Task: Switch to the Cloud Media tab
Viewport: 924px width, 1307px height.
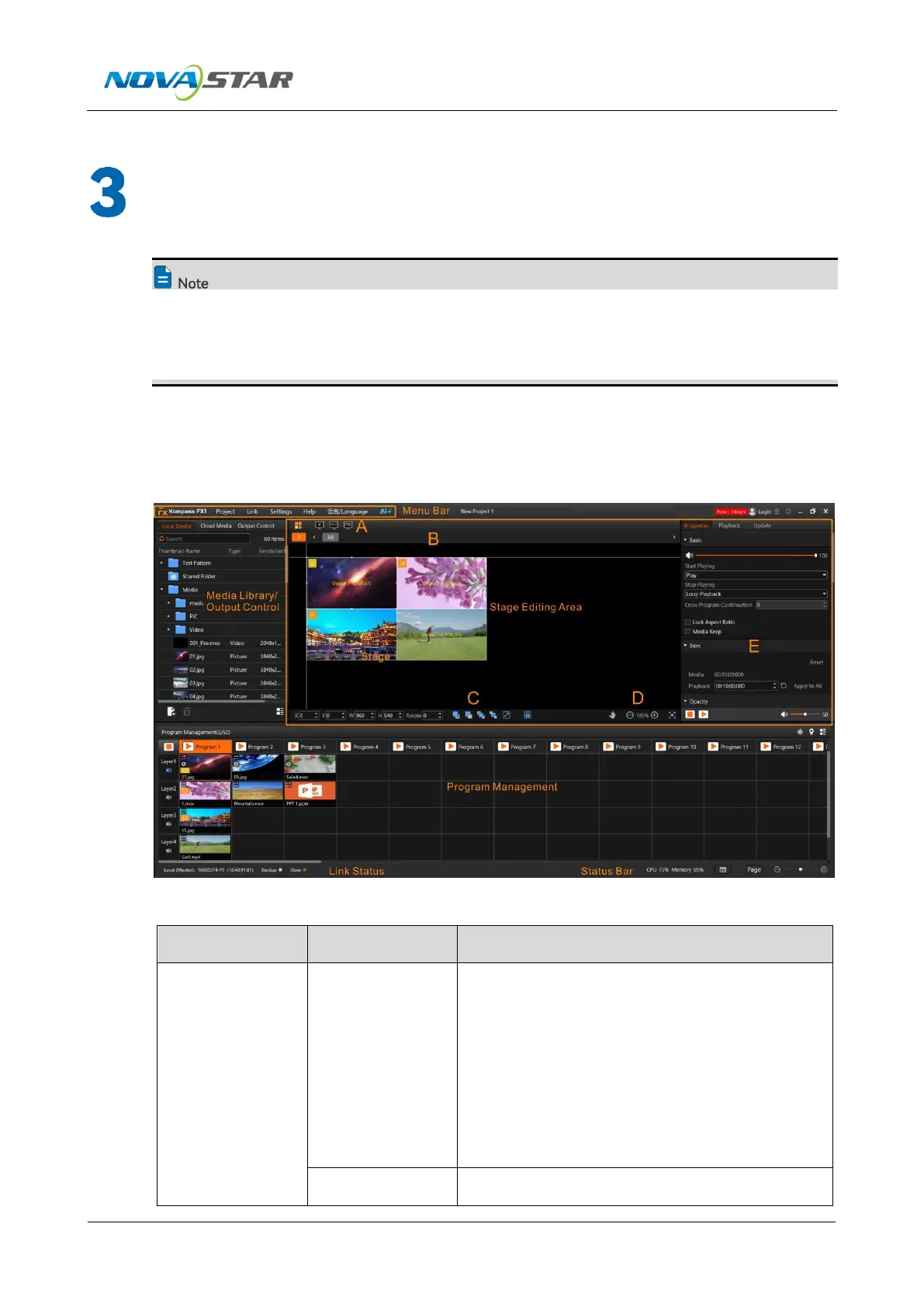Action: (x=216, y=525)
